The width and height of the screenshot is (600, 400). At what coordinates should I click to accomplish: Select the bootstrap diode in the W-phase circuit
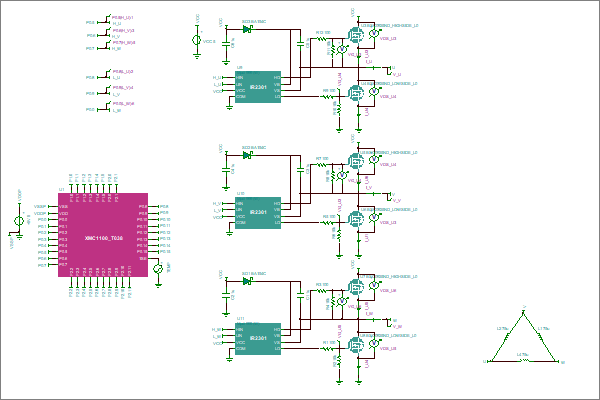click(248, 281)
